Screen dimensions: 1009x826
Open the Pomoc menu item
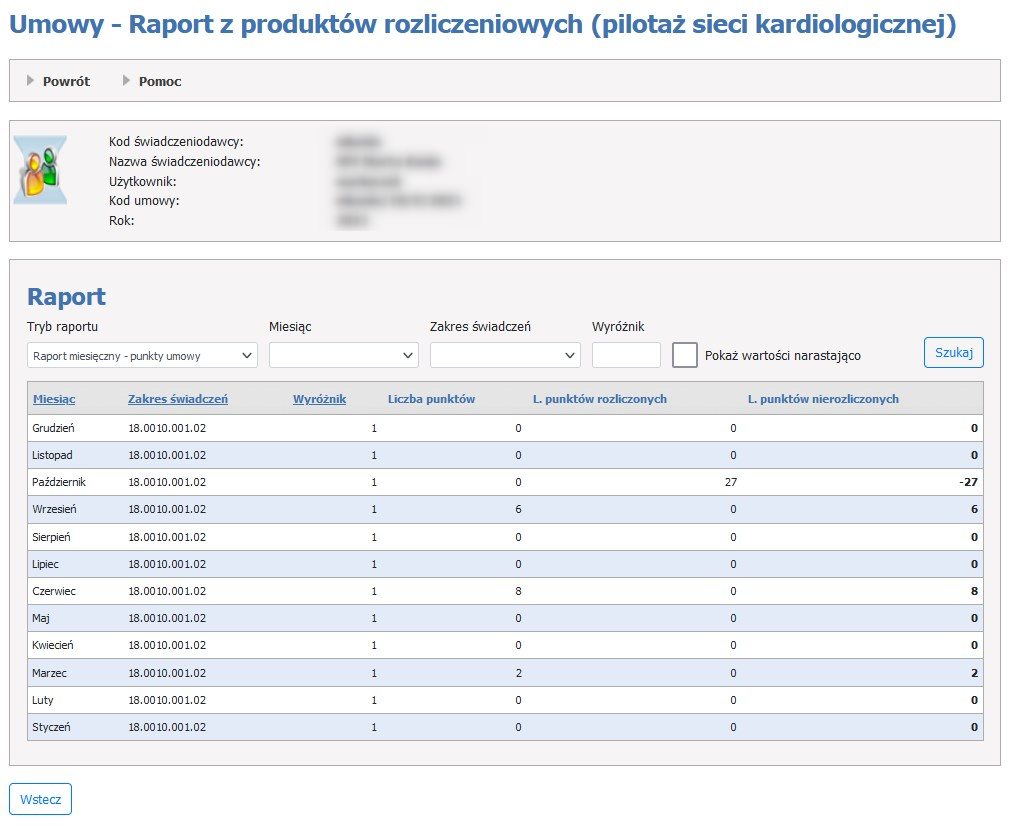pyautogui.click(x=160, y=81)
